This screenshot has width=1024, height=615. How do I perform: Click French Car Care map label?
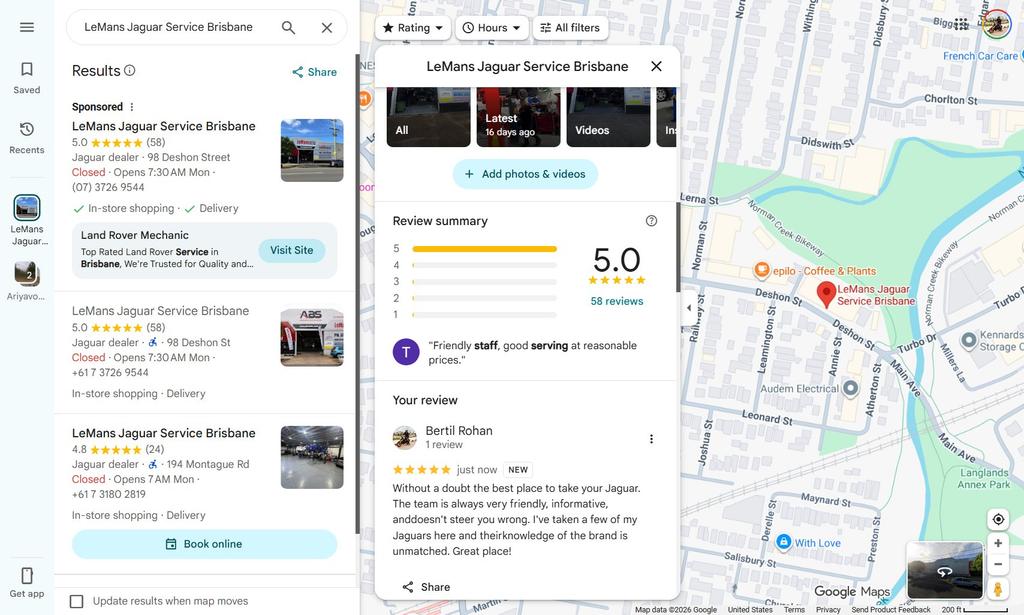[x=980, y=56]
